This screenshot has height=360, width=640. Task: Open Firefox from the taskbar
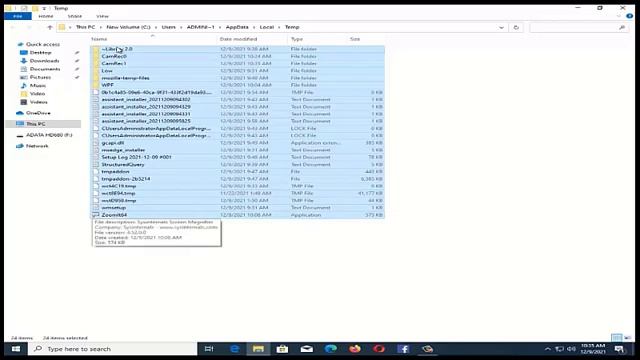pos(355,349)
